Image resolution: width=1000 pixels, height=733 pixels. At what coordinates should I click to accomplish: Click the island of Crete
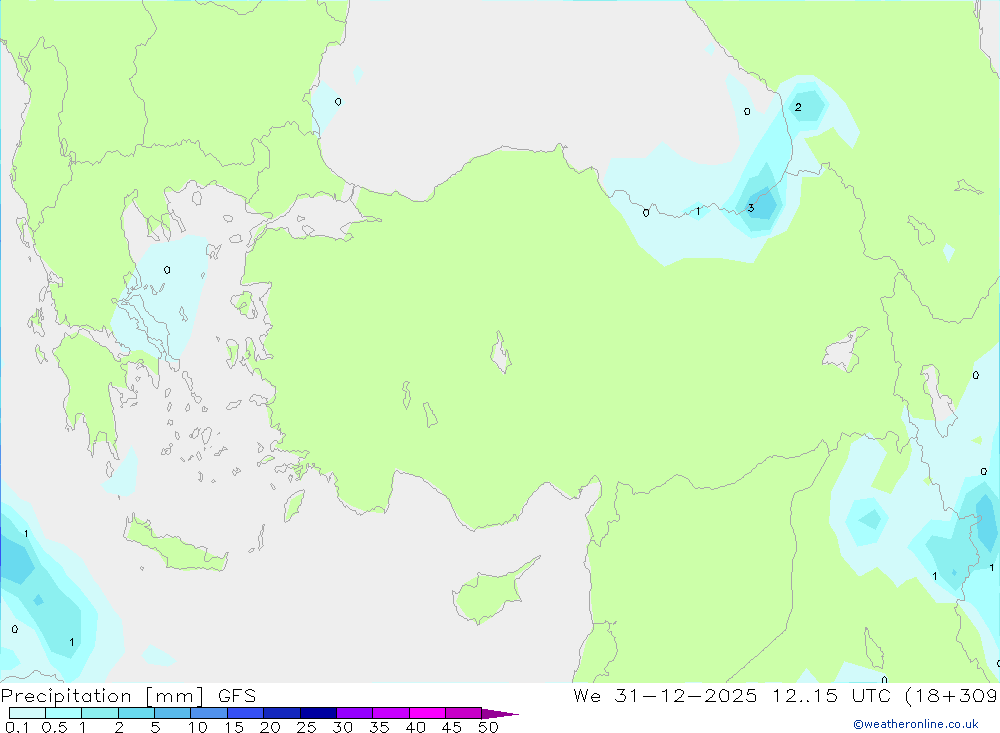point(175,544)
